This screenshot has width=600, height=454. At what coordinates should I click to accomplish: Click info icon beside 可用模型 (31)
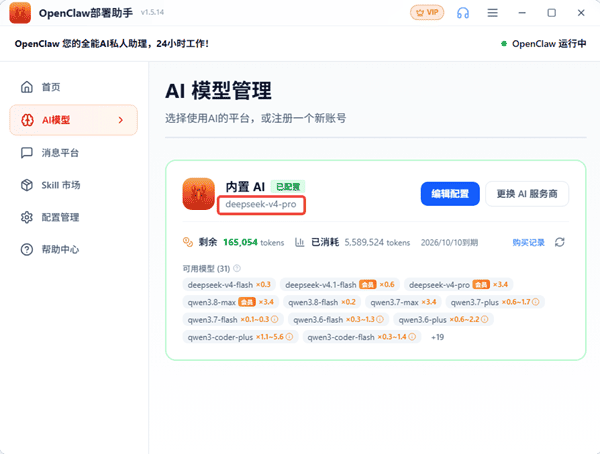237,268
